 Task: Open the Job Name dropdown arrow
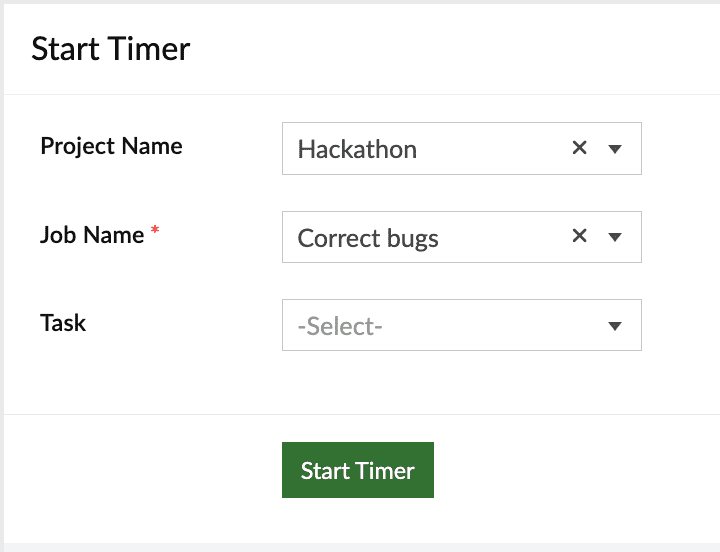pos(615,238)
